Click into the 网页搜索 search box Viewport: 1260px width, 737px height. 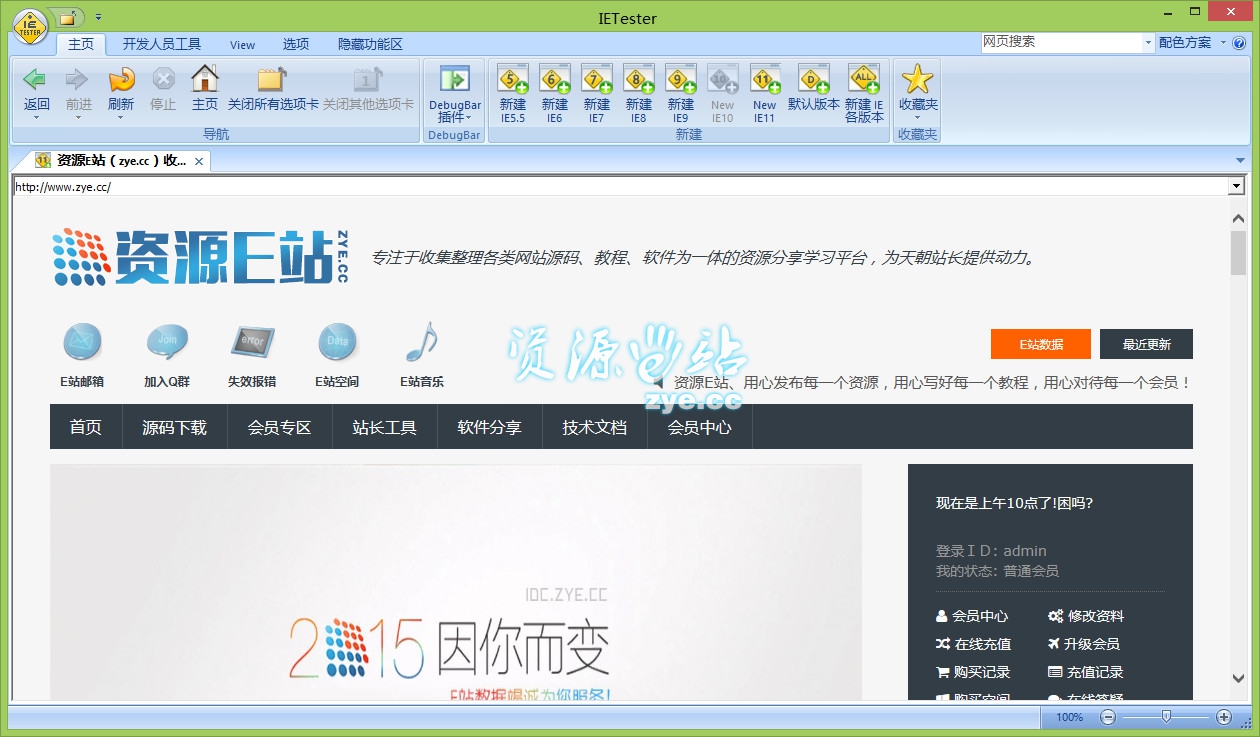click(x=1061, y=43)
